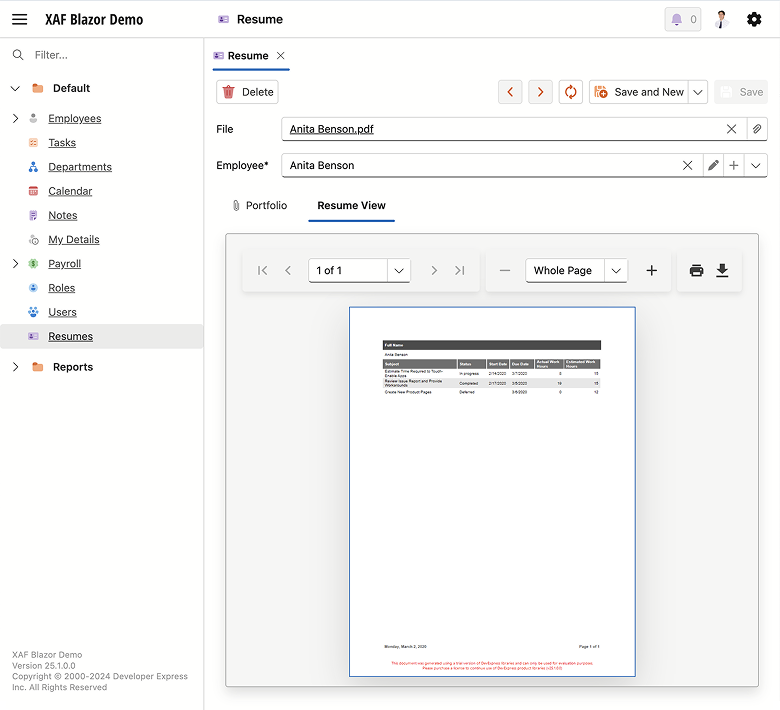This screenshot has width=780, height=710.
Task: Click the paperclip attach file icon
Action: 757,129
